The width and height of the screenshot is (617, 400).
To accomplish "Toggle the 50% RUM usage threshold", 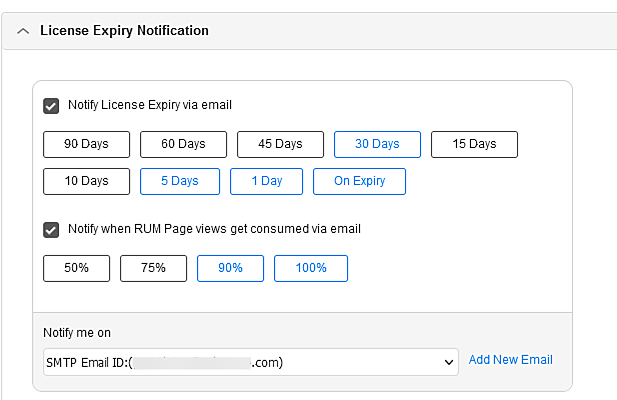I will pos(76,268).
